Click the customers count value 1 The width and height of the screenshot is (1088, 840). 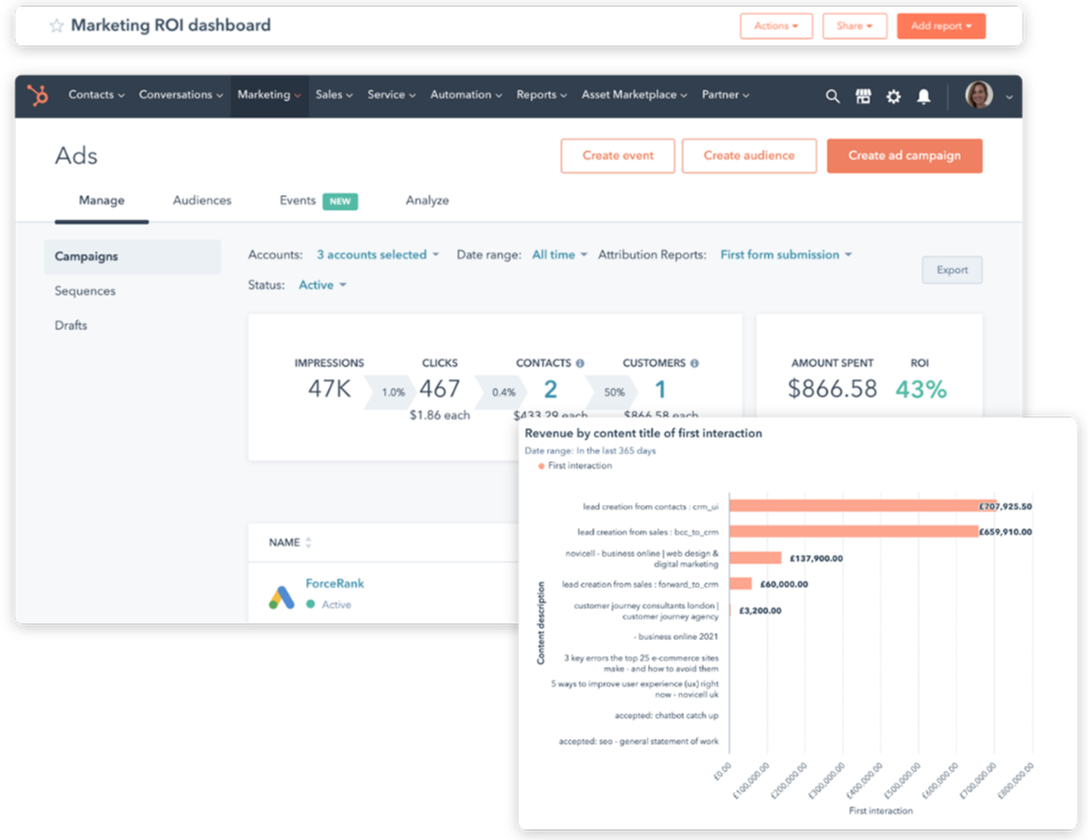click(x=661, y=390)
